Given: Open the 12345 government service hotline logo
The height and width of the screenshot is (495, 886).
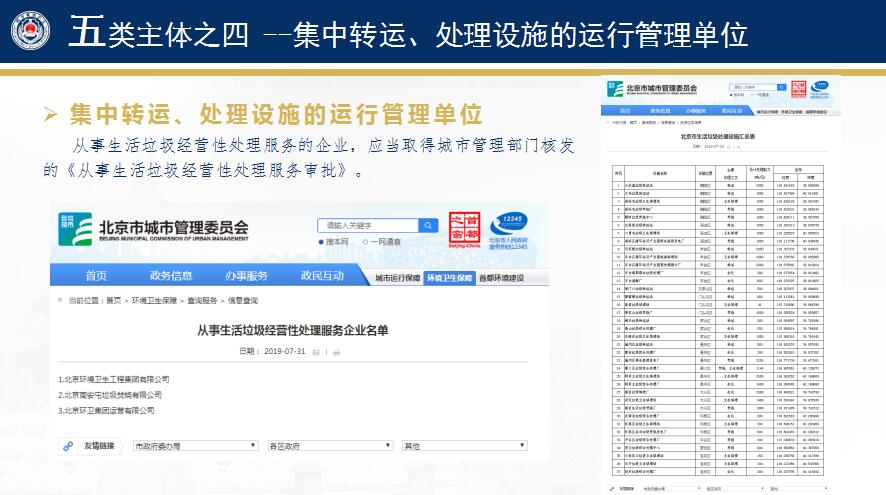Looking at the screenshot, I should click(x=508, y=231).
